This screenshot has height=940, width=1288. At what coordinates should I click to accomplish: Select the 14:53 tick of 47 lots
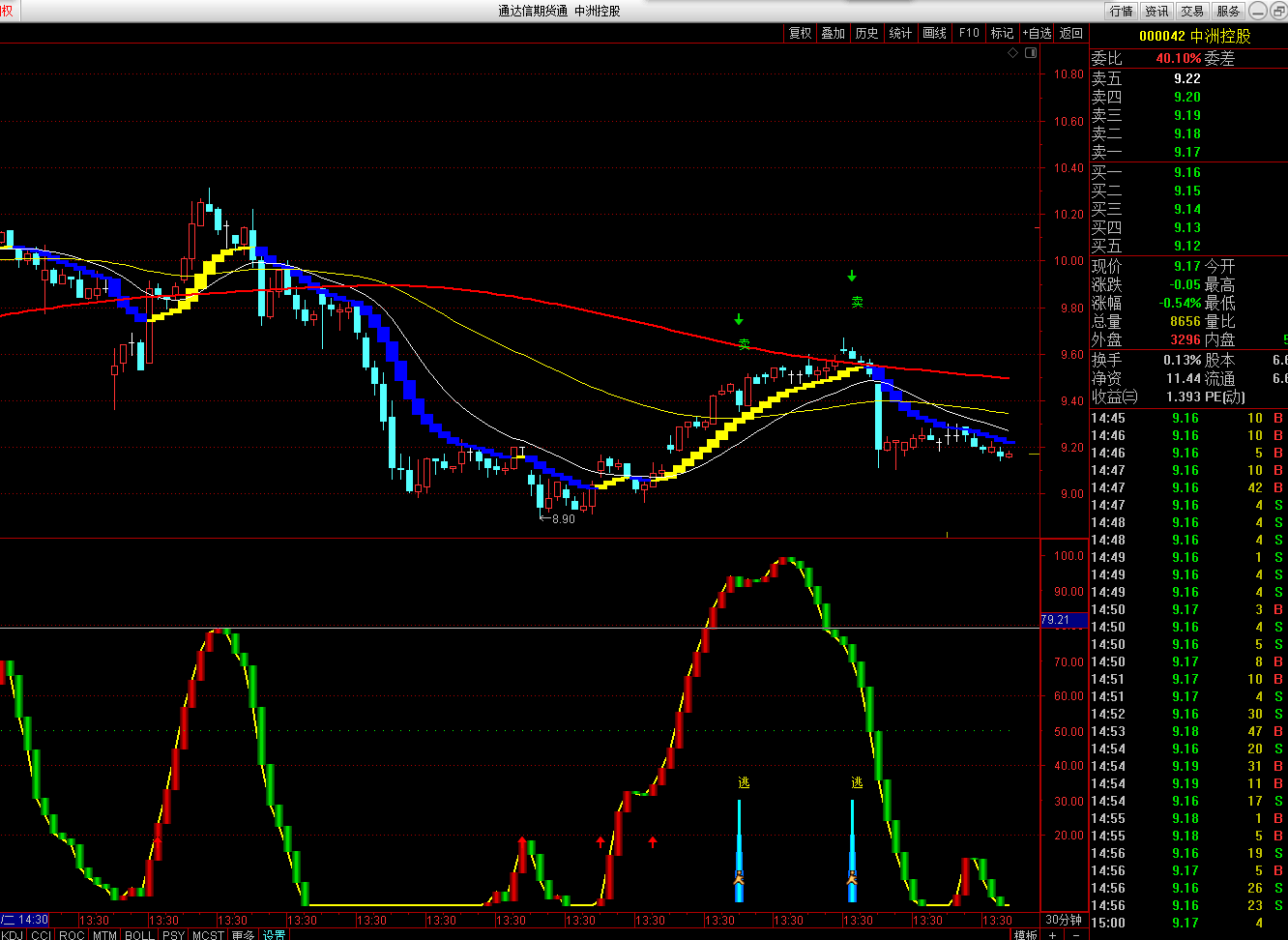1189,731
